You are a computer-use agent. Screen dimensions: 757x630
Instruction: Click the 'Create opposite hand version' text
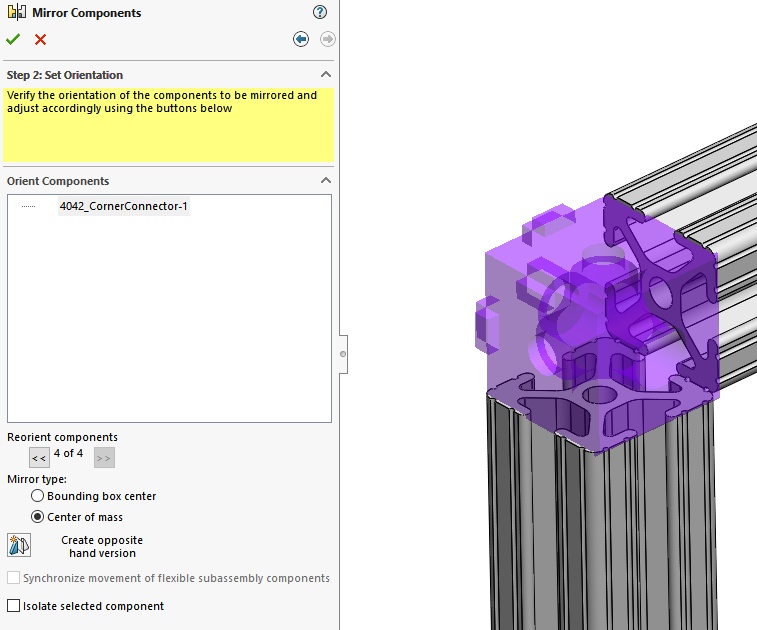pos(102,546)
